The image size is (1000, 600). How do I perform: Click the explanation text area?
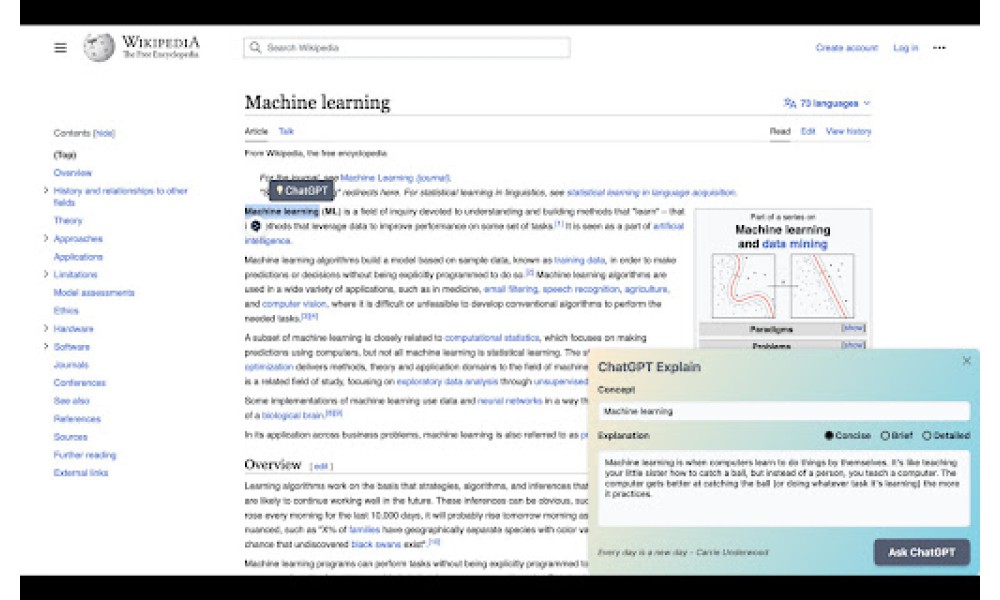(784, 488)
